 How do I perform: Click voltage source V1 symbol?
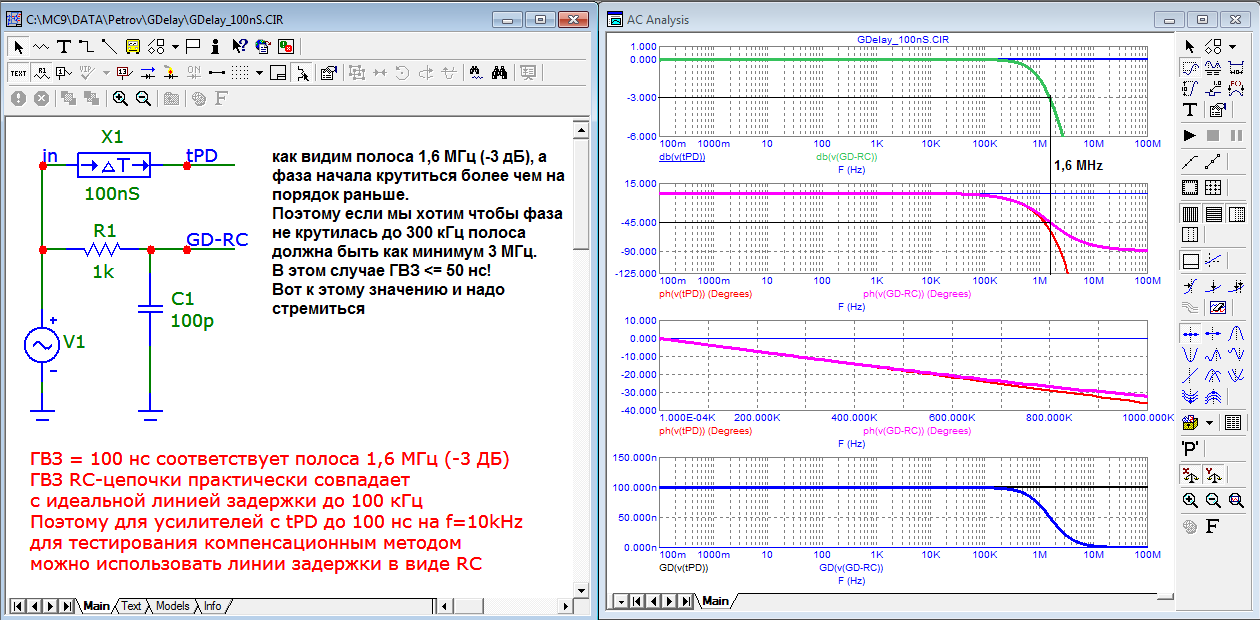tap(42, 343)
